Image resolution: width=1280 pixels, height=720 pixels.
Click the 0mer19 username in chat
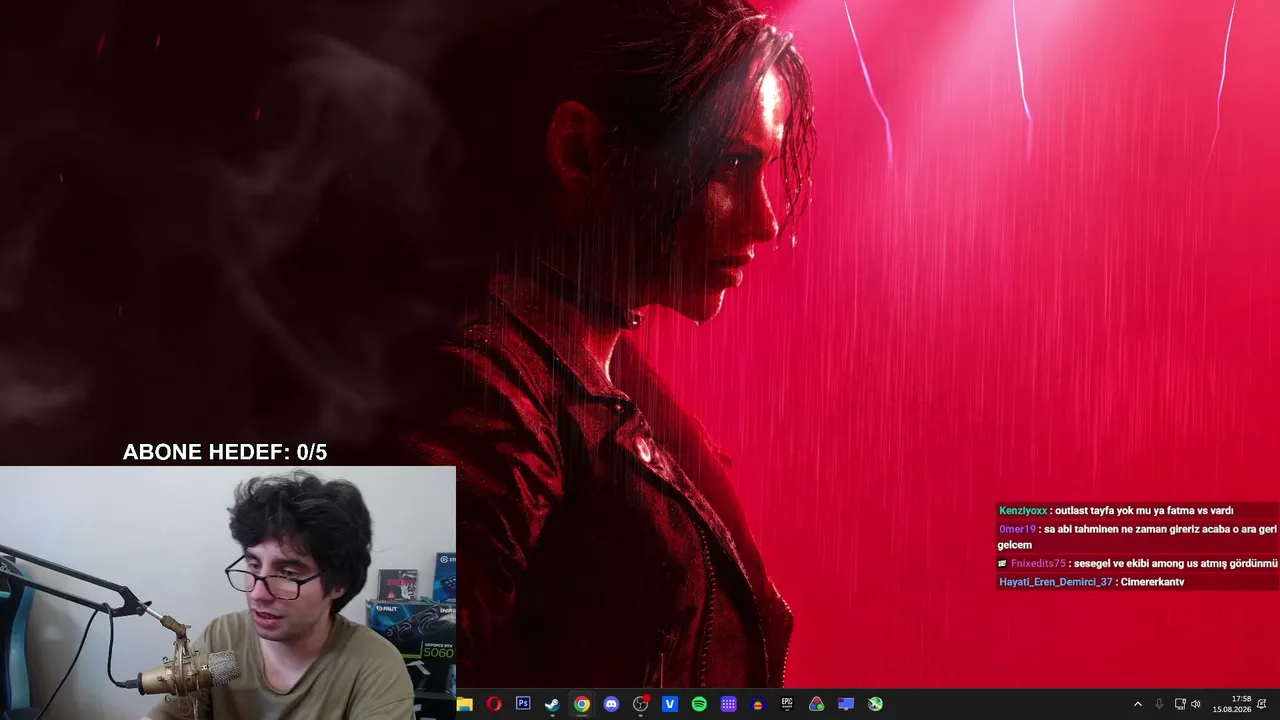coord(1017,529)
